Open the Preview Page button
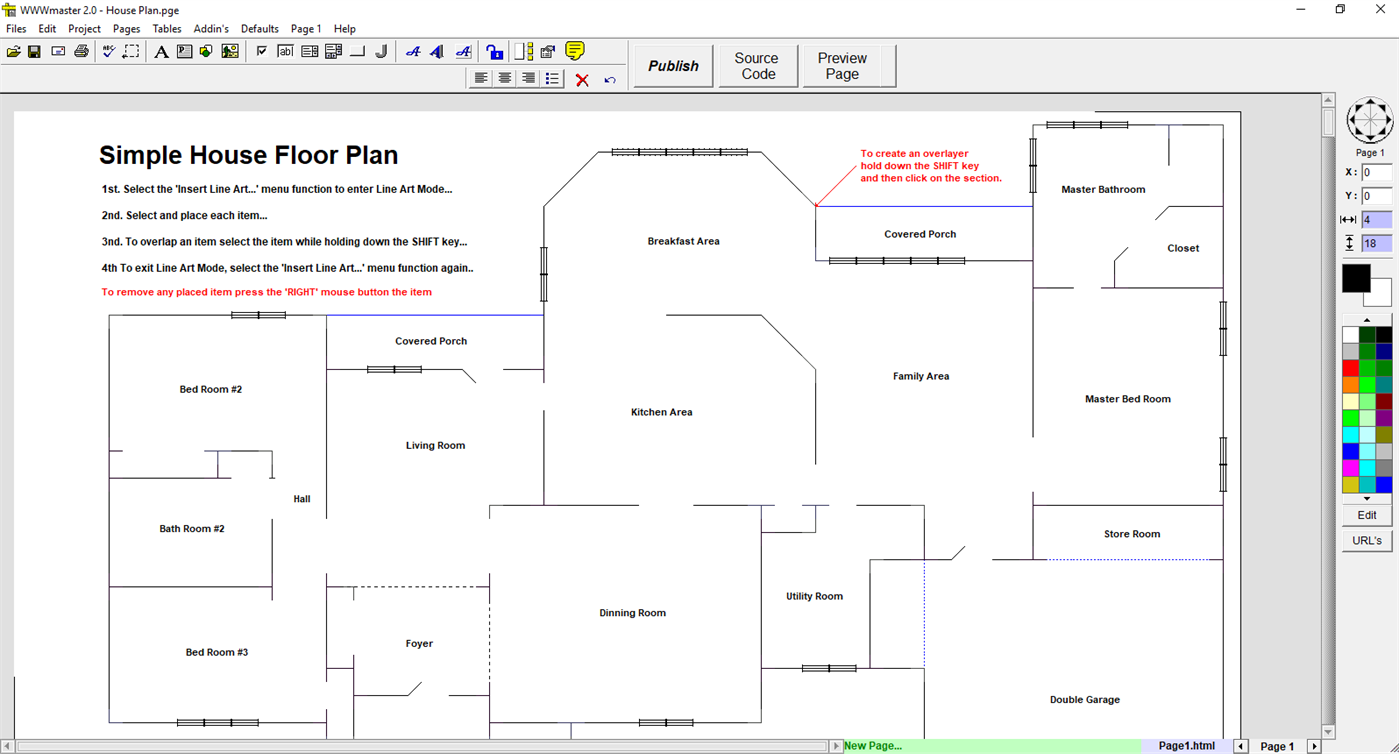 point(841,65)
